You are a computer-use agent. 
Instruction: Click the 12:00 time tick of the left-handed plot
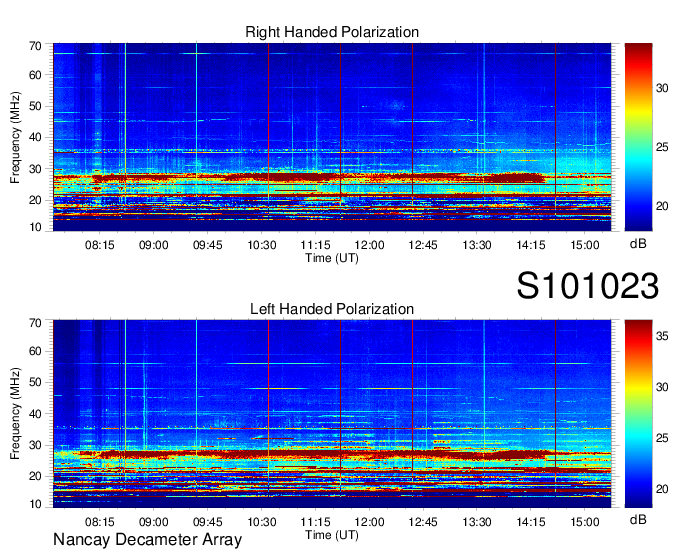369,522
